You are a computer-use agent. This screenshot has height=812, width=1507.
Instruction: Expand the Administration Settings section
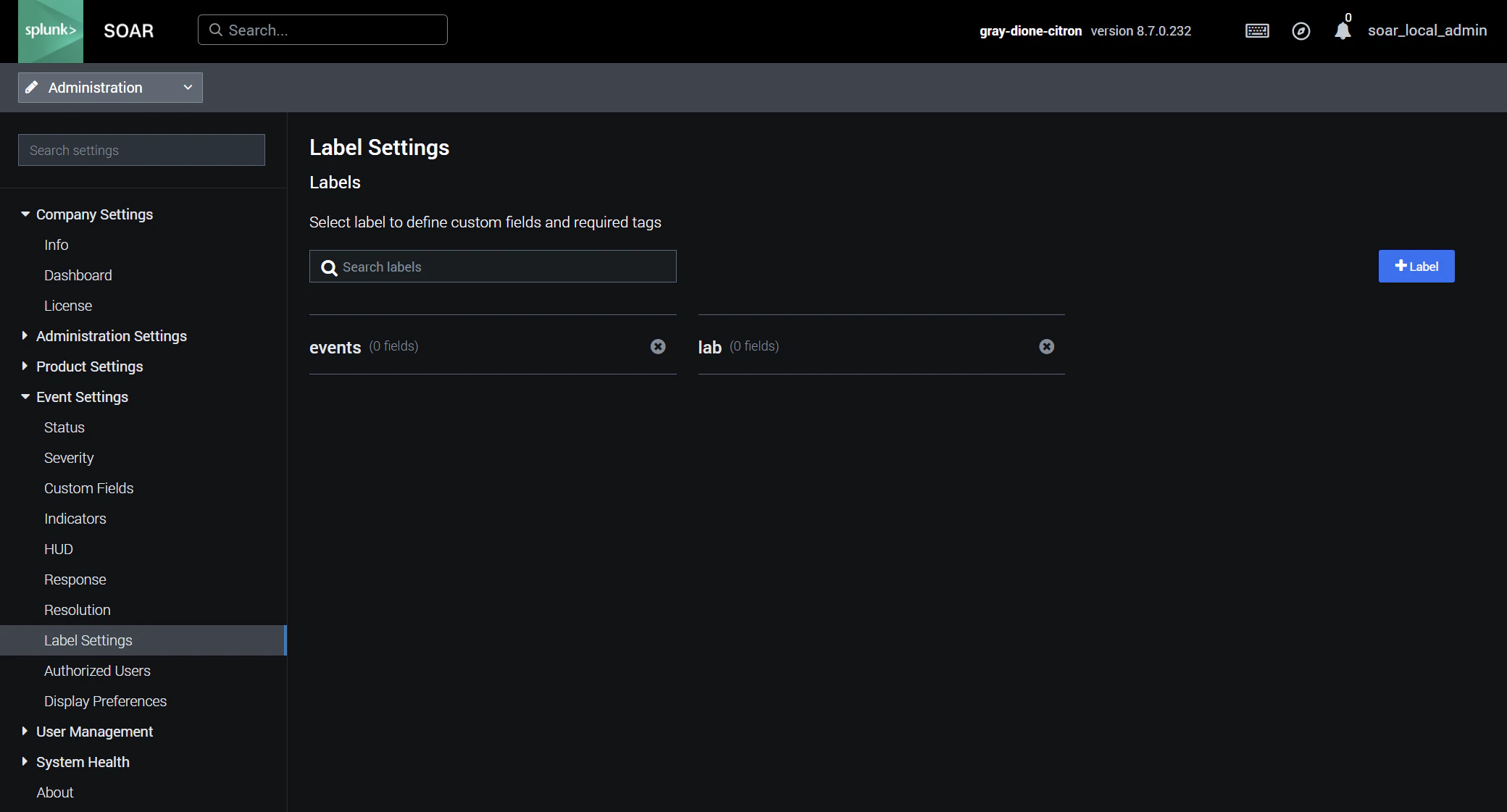[x=25, y=336]
